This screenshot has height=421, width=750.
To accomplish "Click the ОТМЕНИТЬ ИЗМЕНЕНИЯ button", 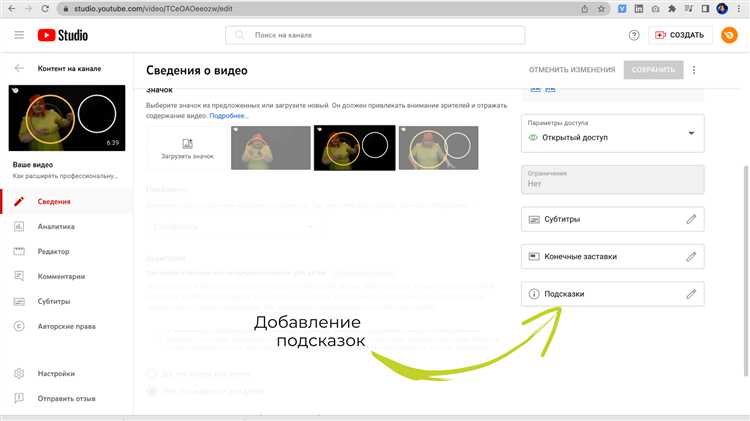I will [572, 70].
